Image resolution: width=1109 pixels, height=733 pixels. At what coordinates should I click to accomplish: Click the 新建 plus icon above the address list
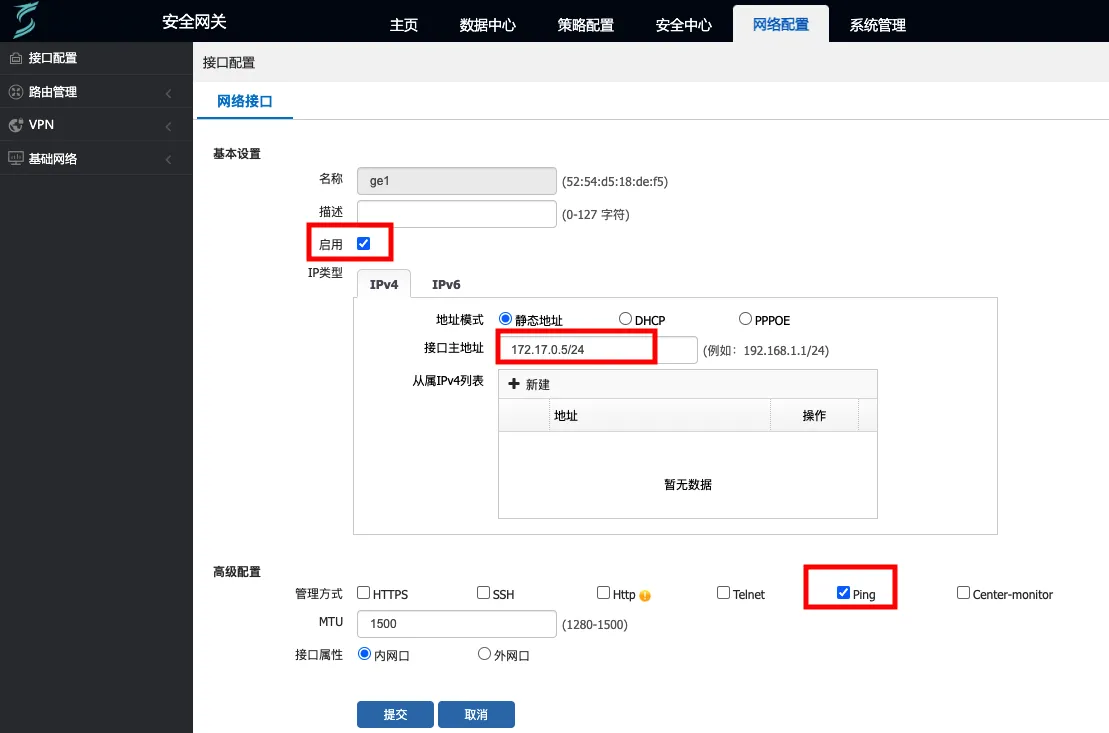(514, 383)
